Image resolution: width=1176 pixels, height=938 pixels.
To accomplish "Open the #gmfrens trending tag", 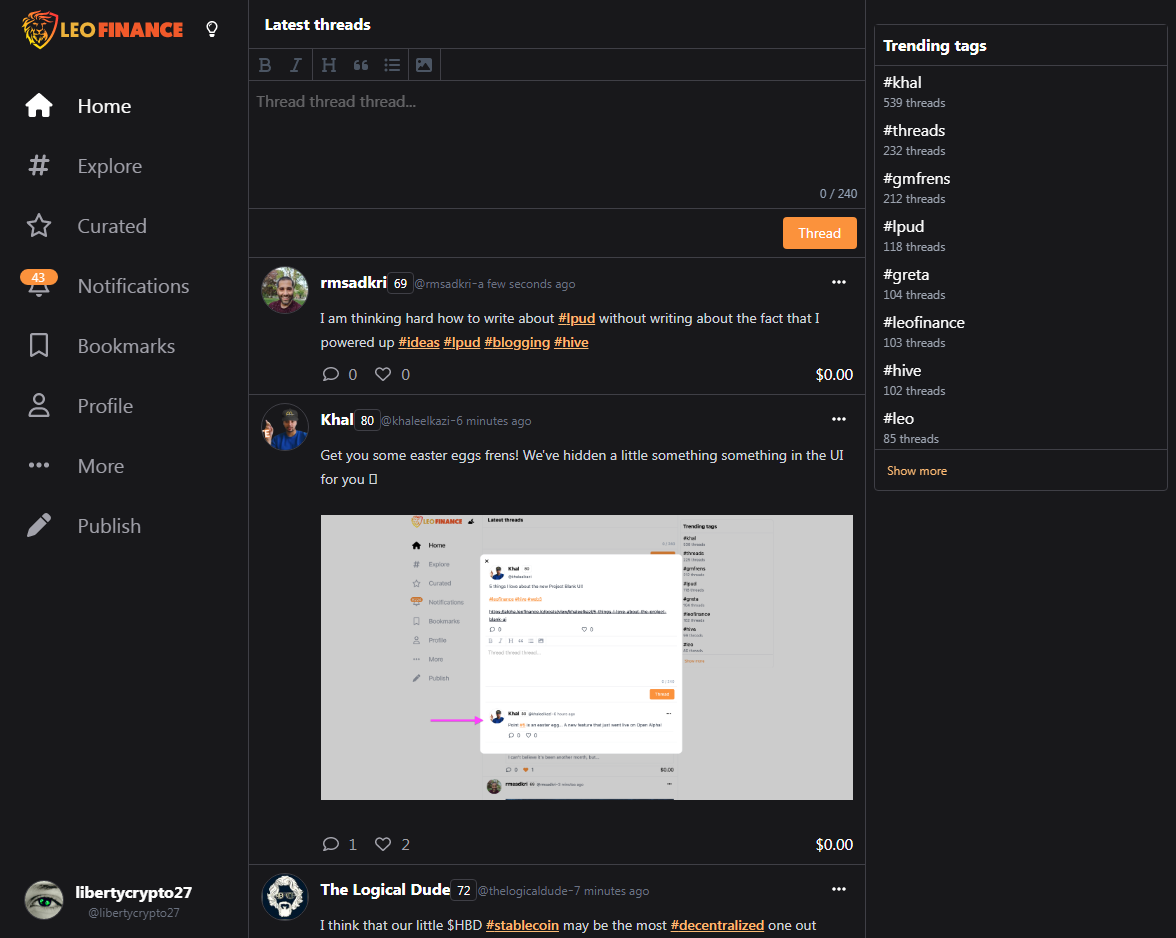I will (916, 178).
